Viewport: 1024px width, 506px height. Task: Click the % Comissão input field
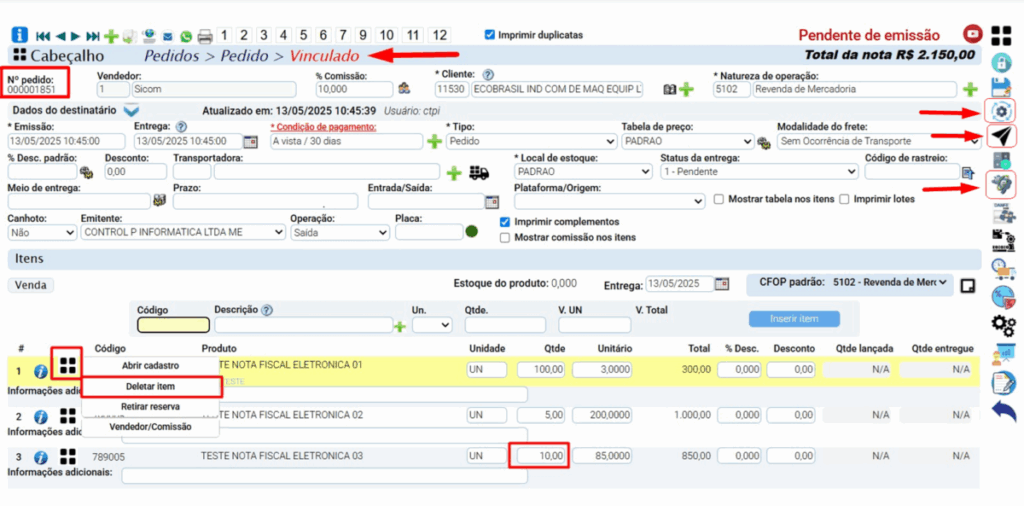click(x=355, y=89)
